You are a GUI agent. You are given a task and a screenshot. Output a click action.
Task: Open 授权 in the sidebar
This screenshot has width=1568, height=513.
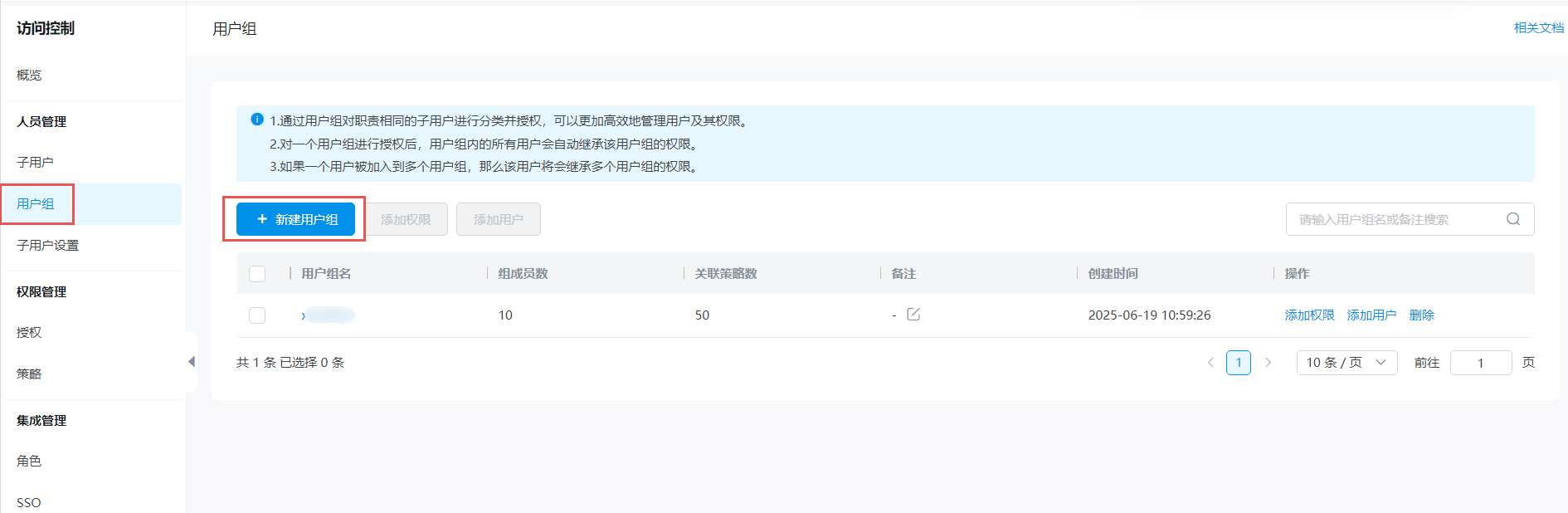click(29, 332)
